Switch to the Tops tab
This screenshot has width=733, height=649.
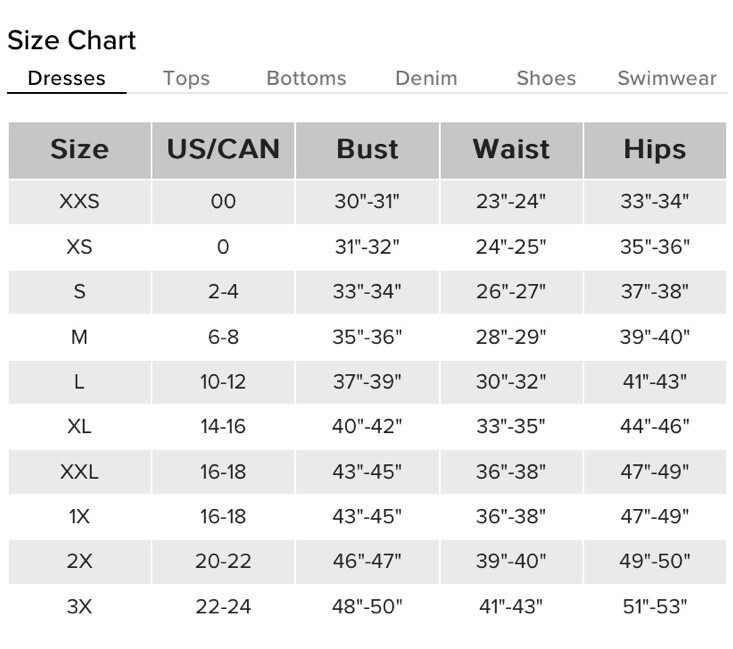click(x=186, y=78)
